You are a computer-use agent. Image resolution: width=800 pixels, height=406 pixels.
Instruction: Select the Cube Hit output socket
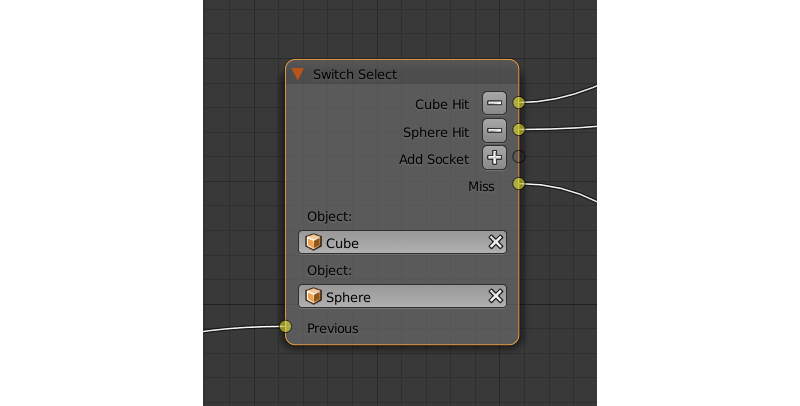coord(518,102)
